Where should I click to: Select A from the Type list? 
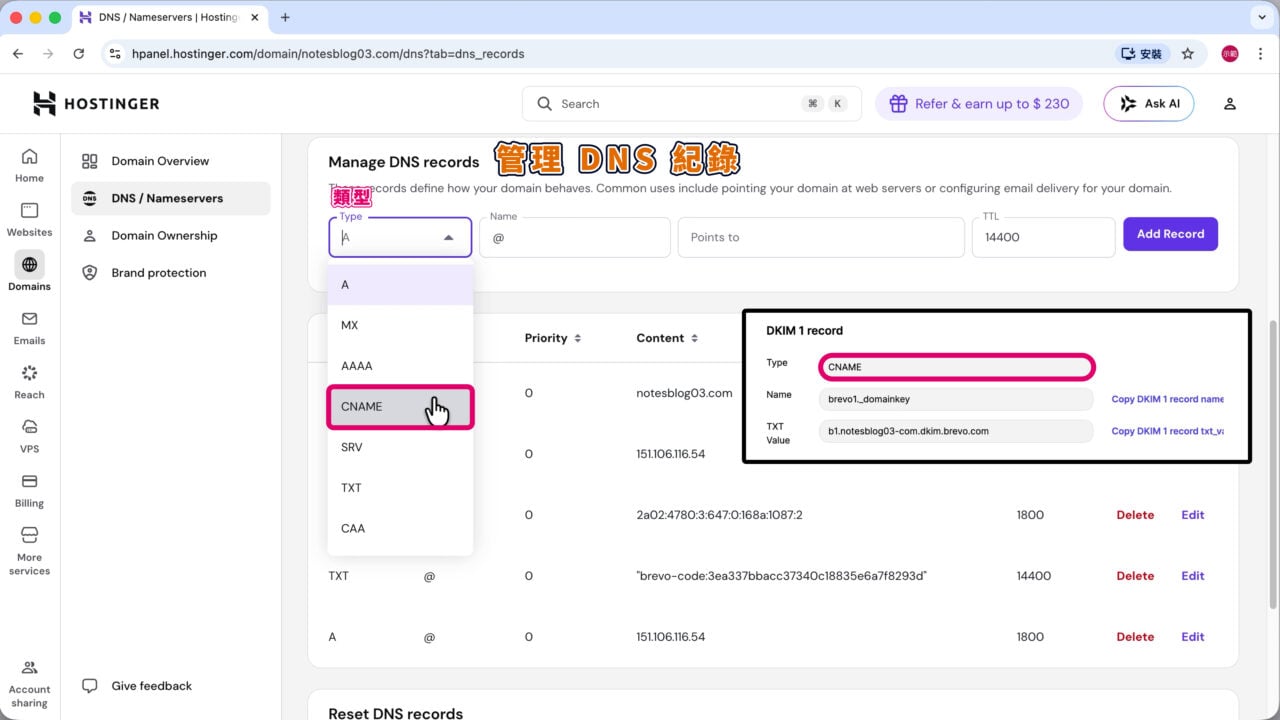coord(400,285)
